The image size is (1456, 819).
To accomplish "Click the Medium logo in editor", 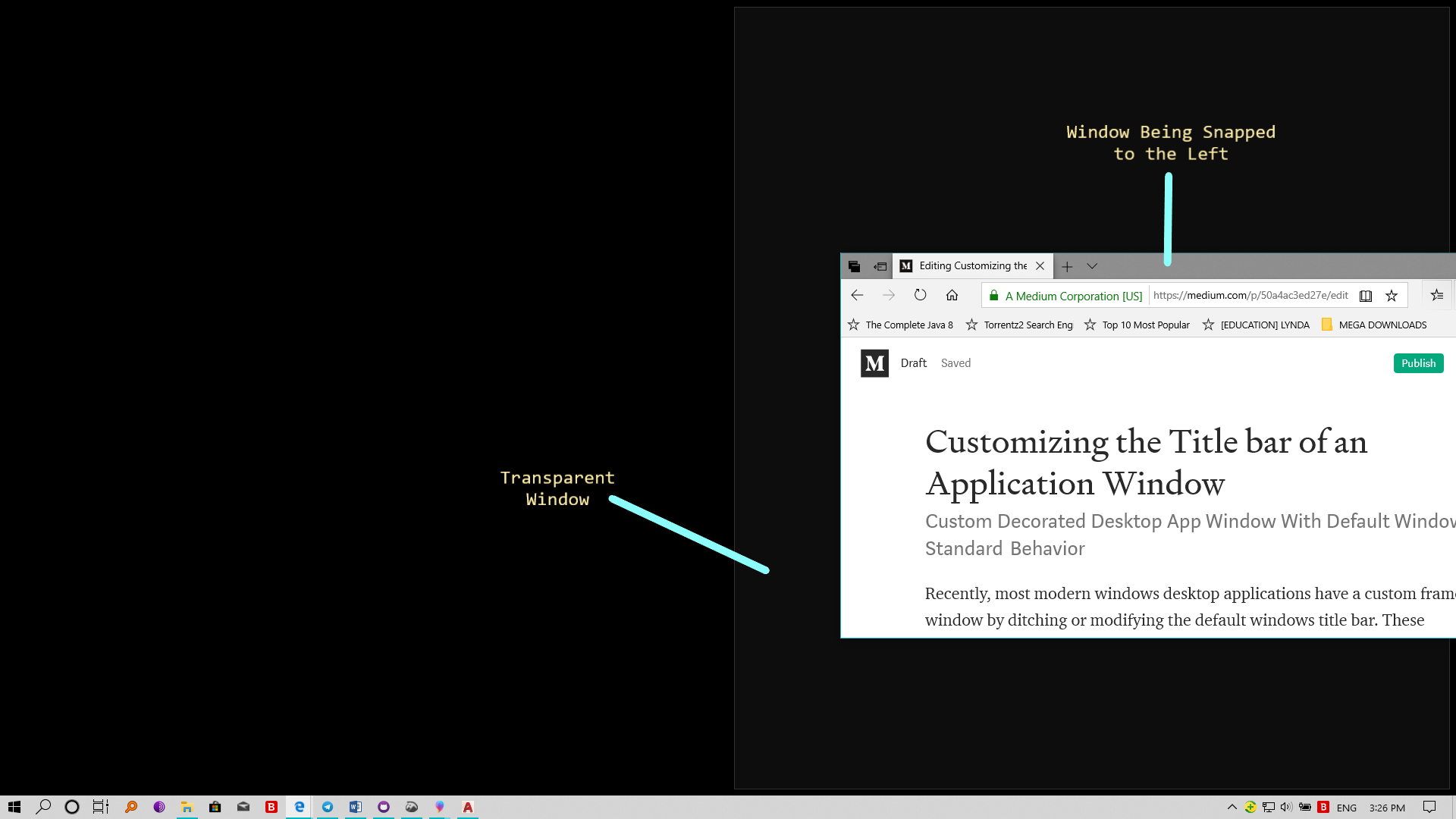I will click(874, 363).
